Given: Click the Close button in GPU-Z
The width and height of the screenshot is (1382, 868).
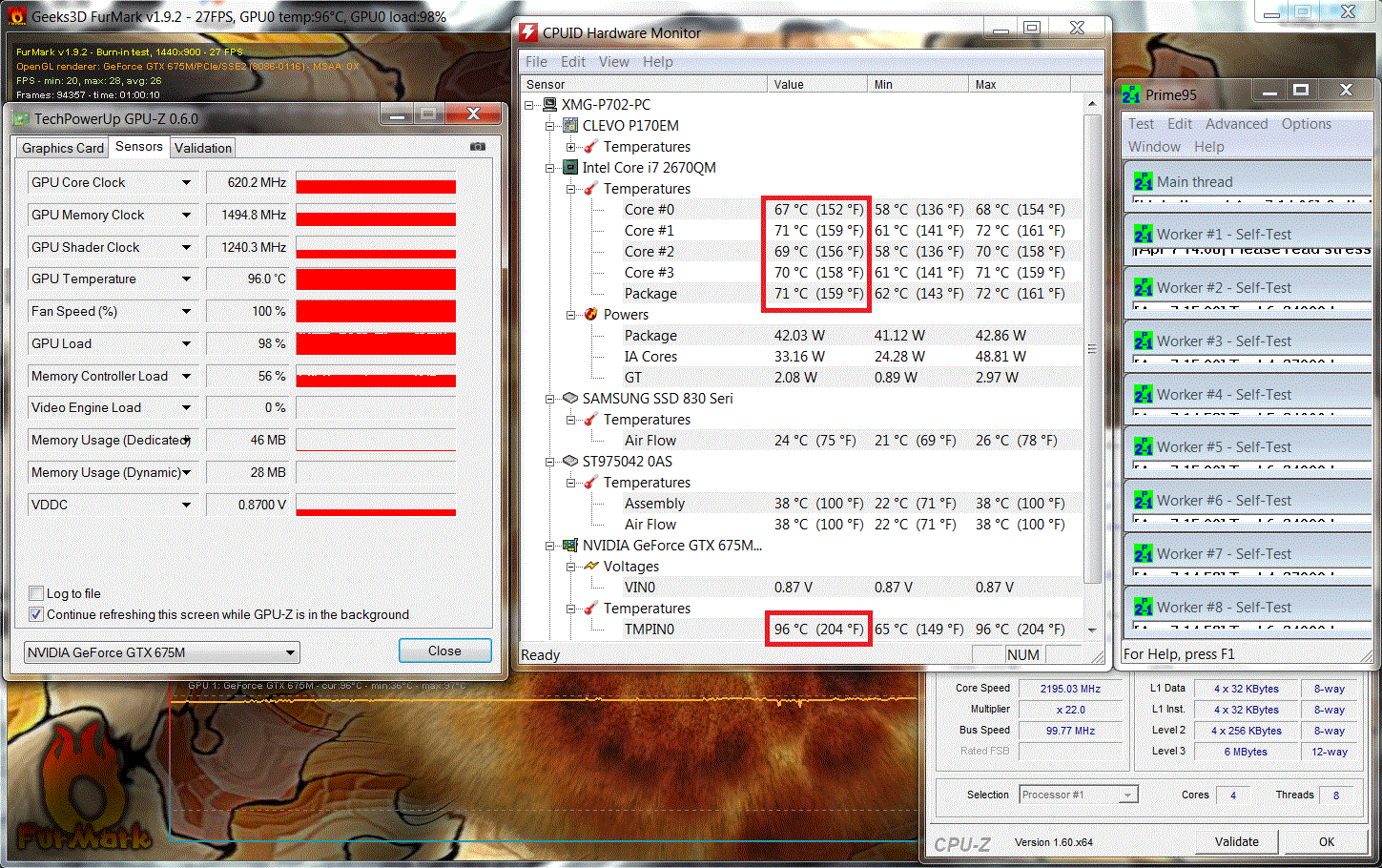Looking at the screenshot, I should pos(444,651).
